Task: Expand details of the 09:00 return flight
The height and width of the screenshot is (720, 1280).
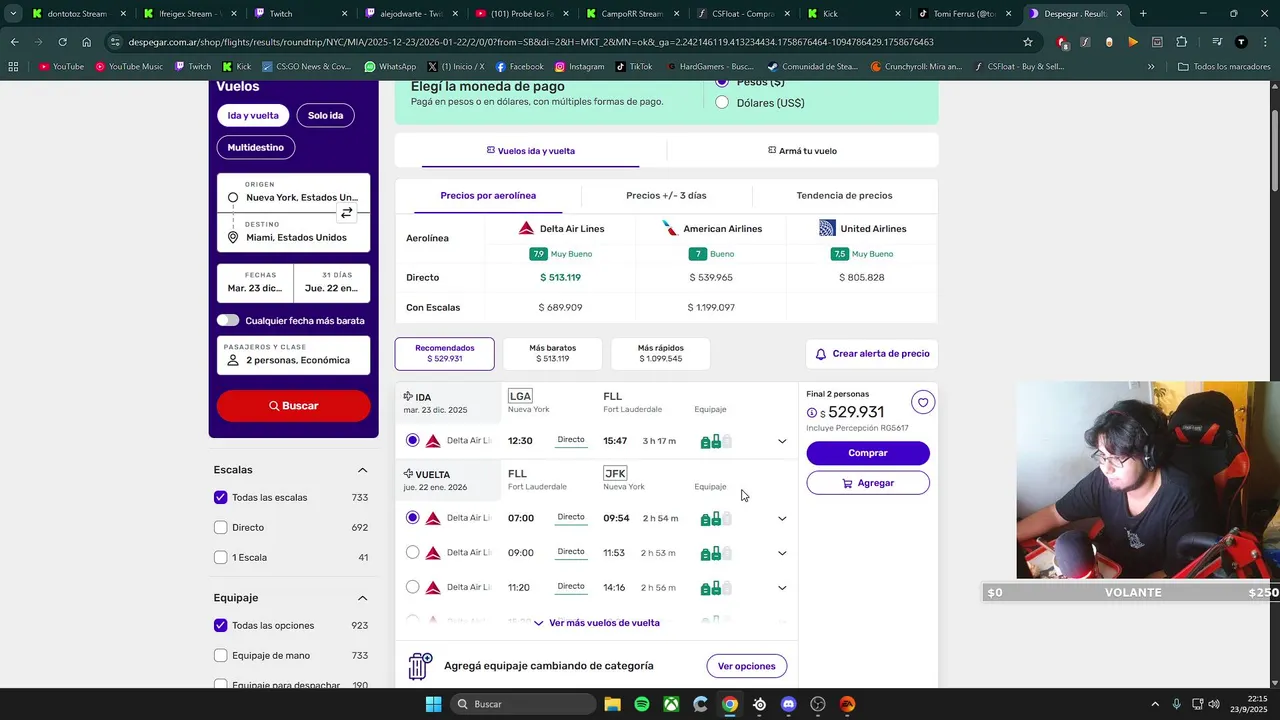Action: click(782, 553)
